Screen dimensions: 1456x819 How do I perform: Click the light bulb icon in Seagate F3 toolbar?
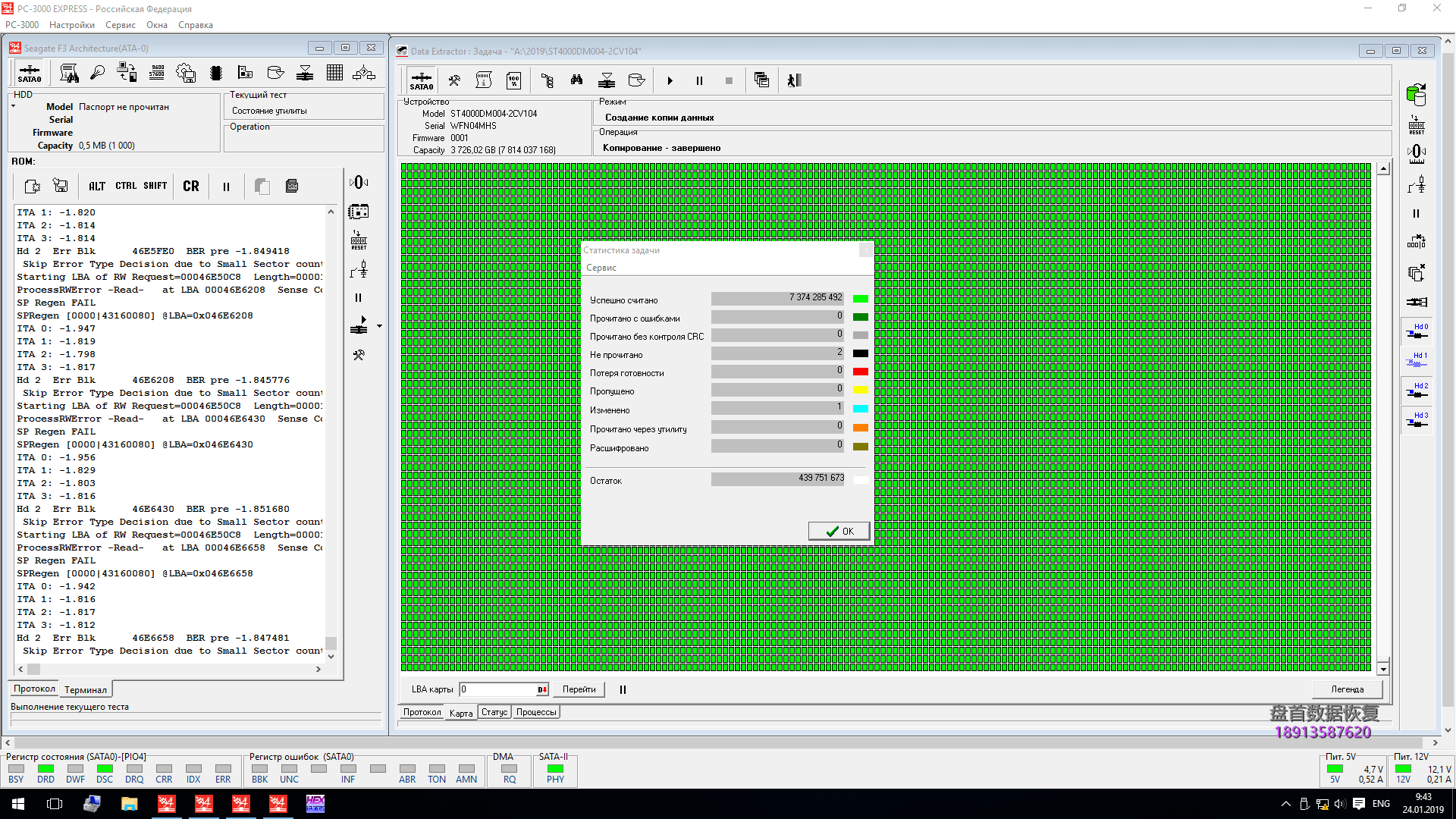(97, 73)
